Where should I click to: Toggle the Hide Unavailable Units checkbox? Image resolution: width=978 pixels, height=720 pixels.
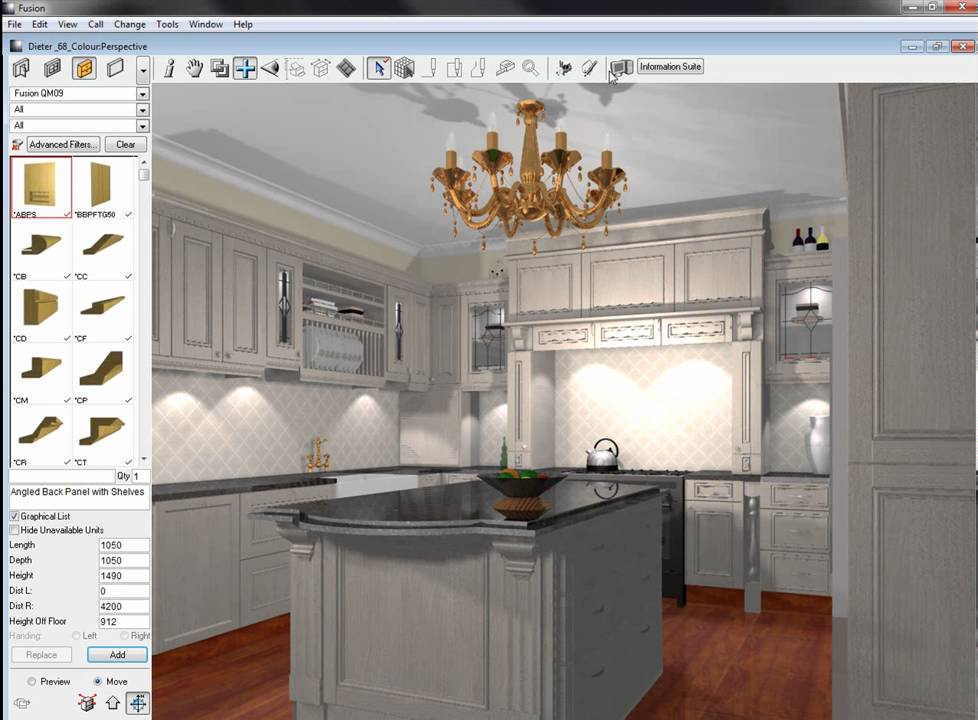pos(14,530)
